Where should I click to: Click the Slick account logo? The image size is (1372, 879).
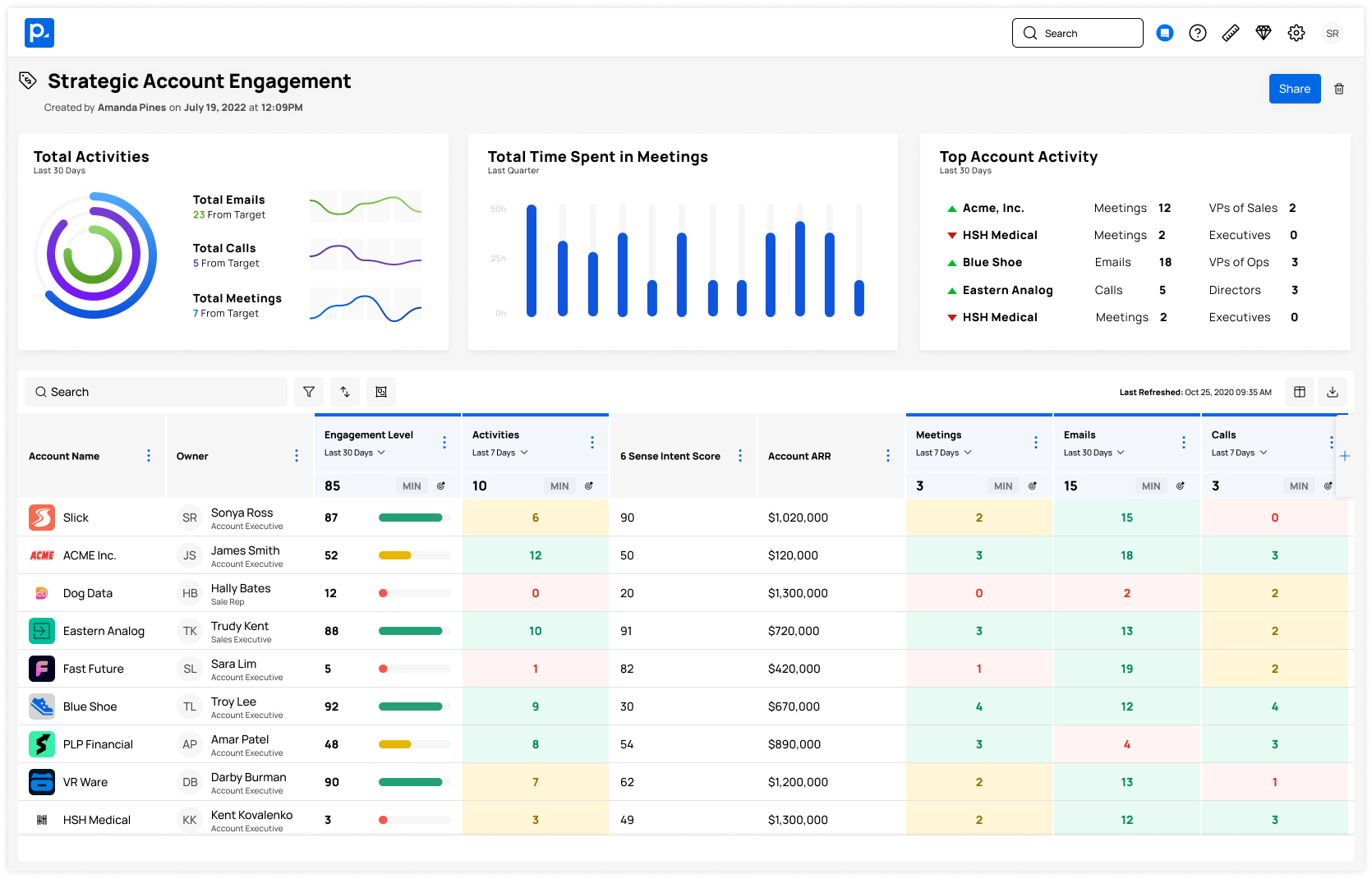(x=42, y=518)
